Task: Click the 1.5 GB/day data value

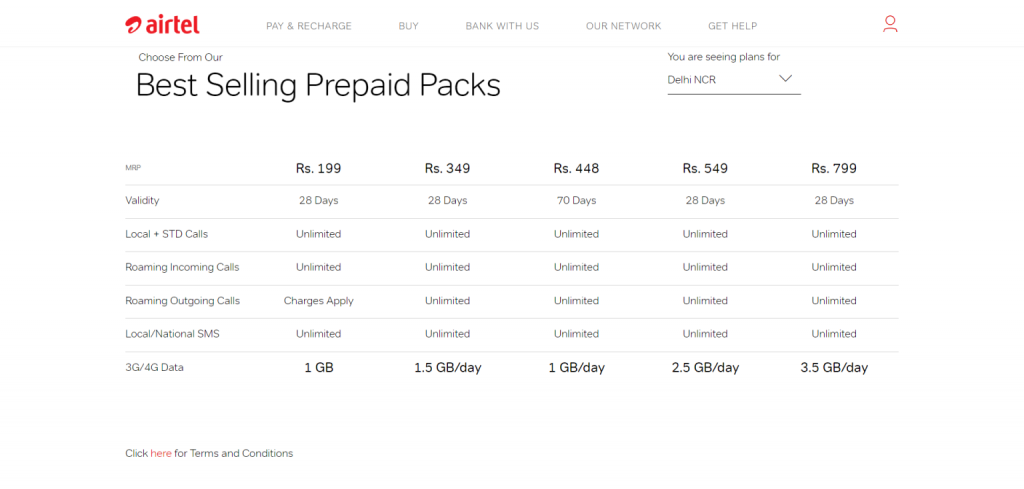Action: tap(447, 368)
